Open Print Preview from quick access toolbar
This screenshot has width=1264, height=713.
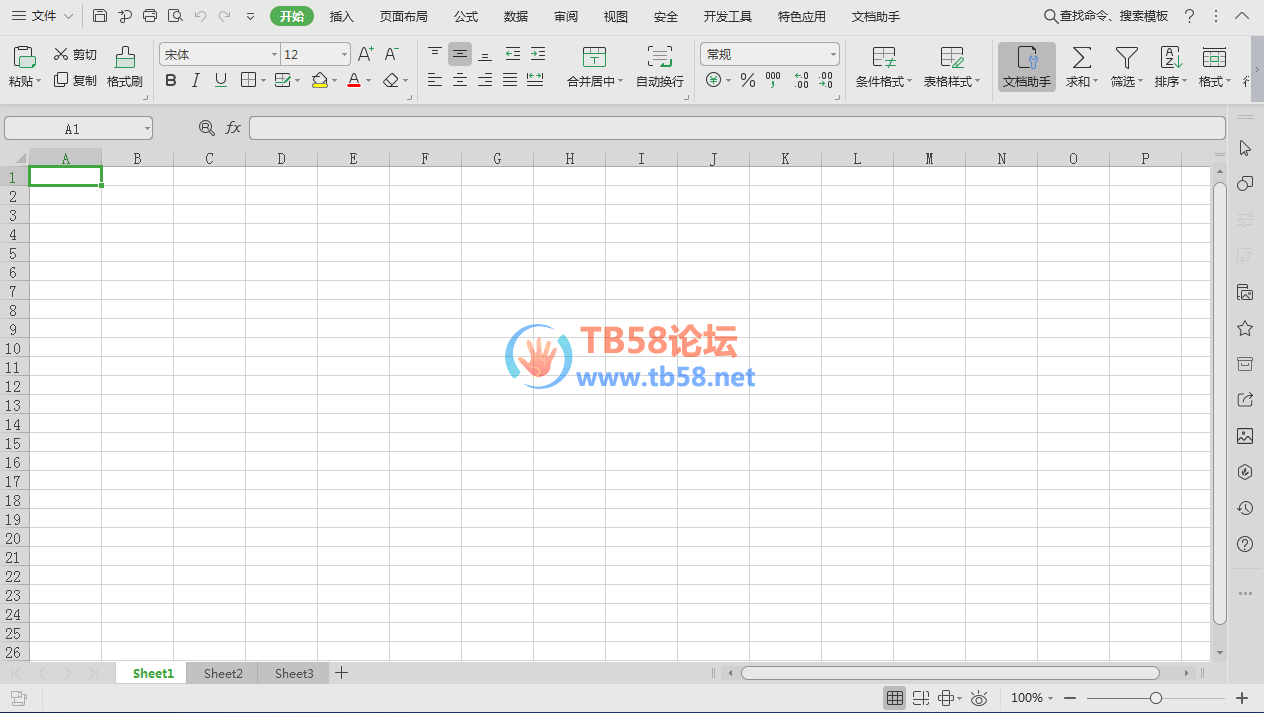(175, 16)
